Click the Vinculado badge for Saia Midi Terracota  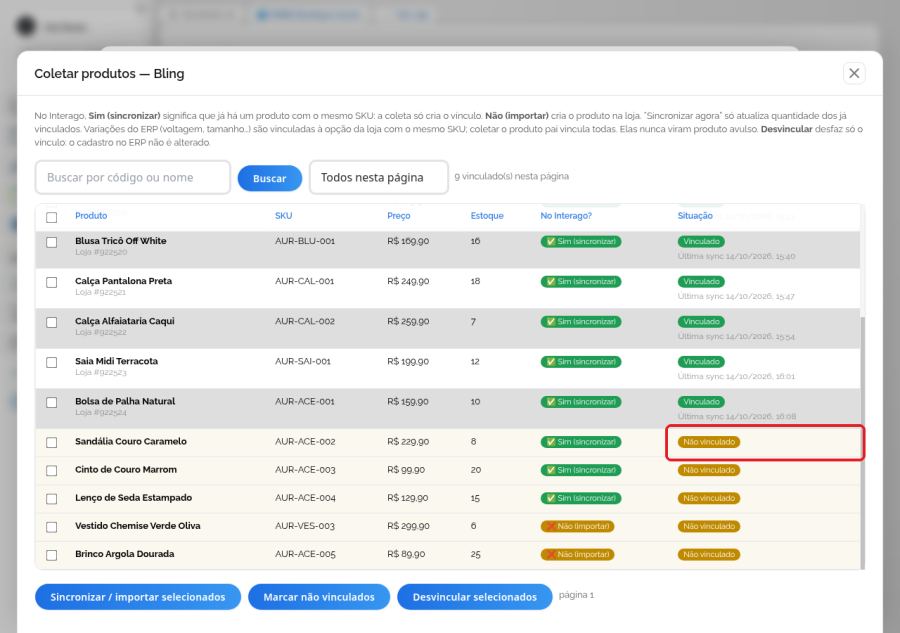pyautogui.click(x=701, y=362)
